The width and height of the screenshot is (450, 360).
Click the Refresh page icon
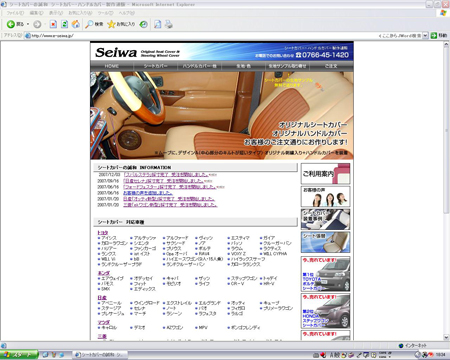[x=65, y=24]
